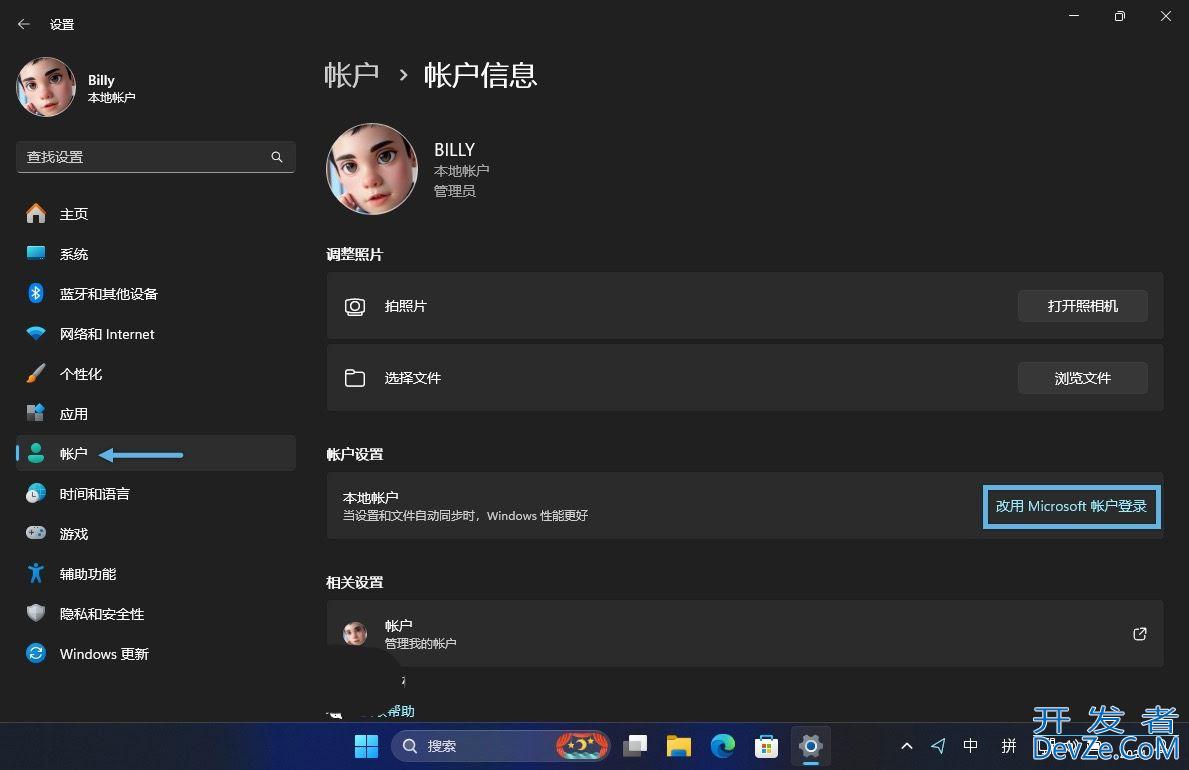Click inside 查找设置 search field
The width and height of the screenshot is (1189, 770).
click(x=140, y=157)
